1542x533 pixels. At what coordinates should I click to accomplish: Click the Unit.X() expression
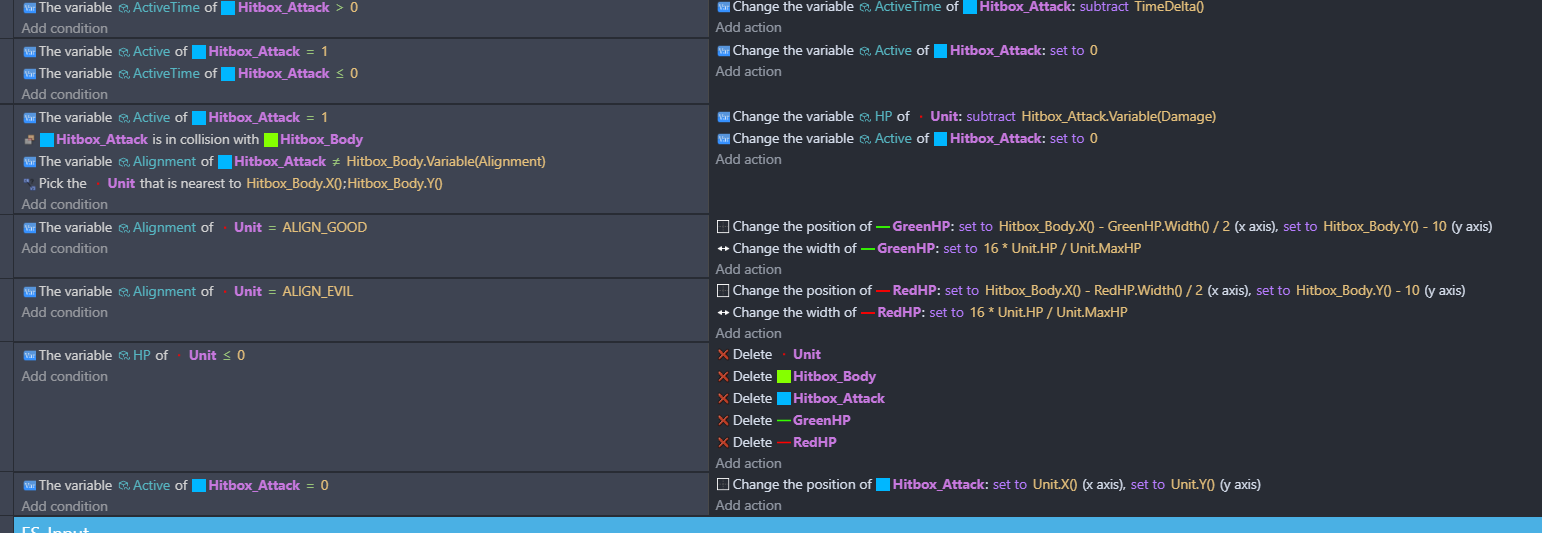(1055, 484)
